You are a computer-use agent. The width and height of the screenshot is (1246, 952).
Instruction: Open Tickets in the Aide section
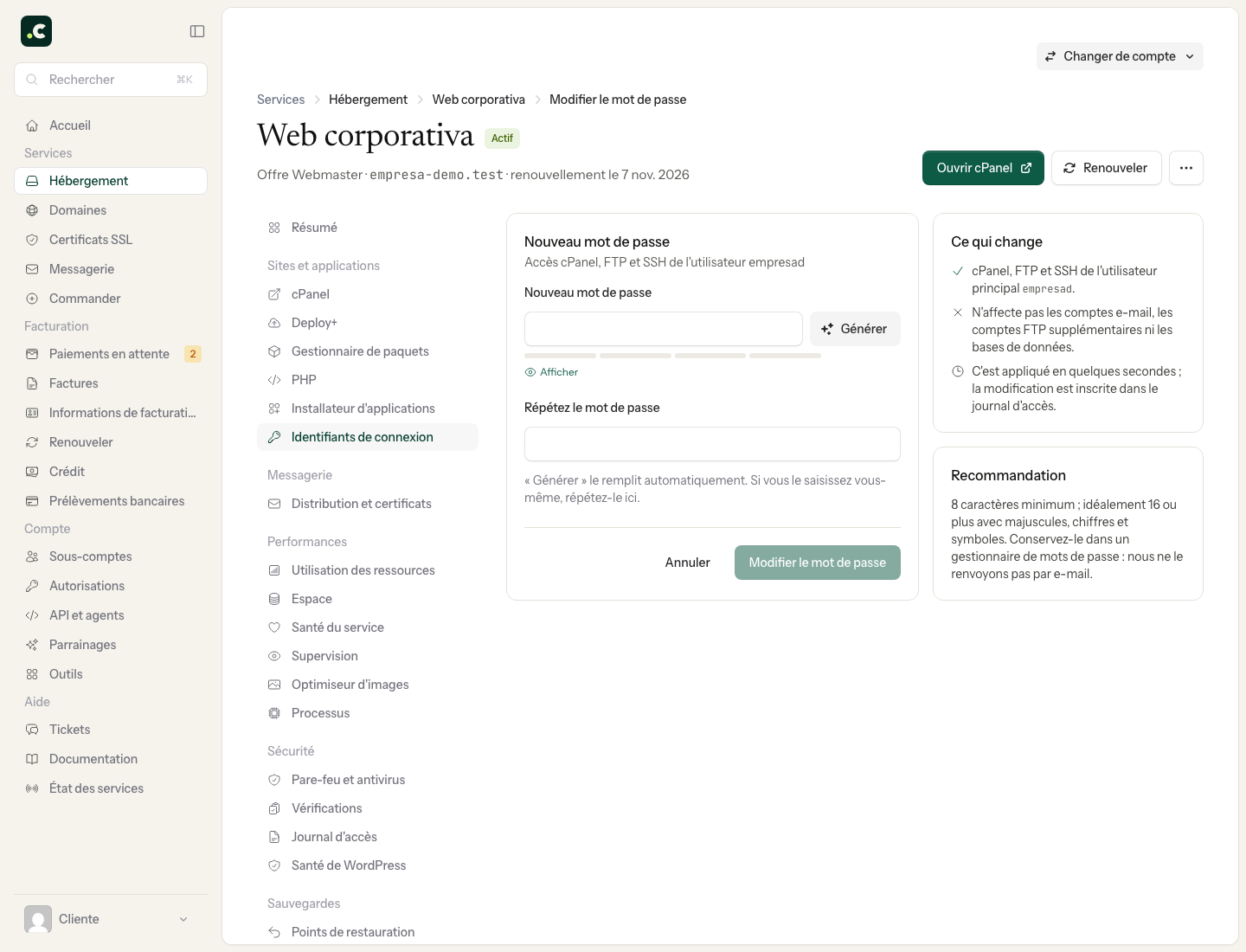tap(111, 730)
